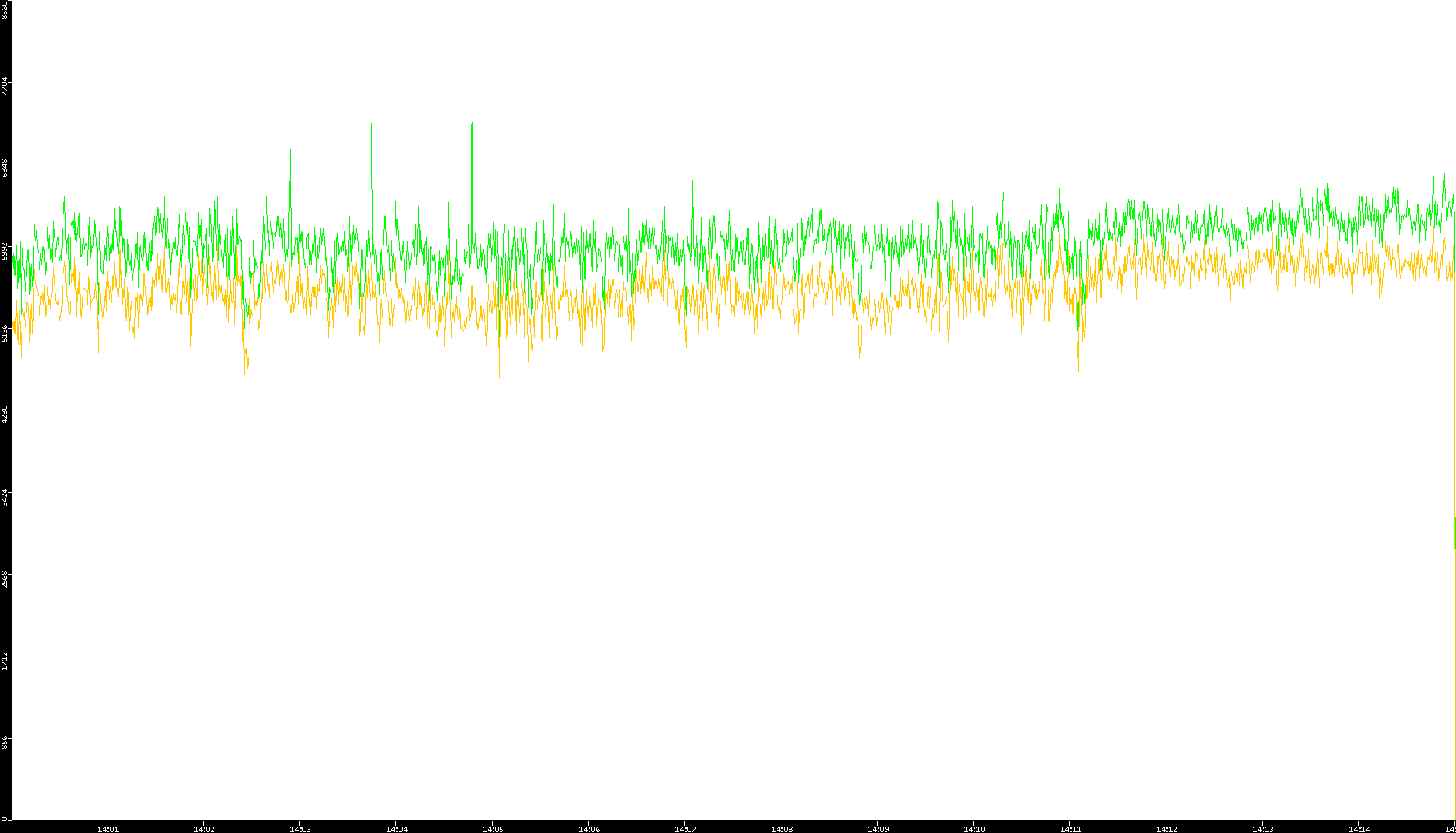Click the 5136 vertical axis label
This screenshot has height=833, width=1456.
coord(5,332)
